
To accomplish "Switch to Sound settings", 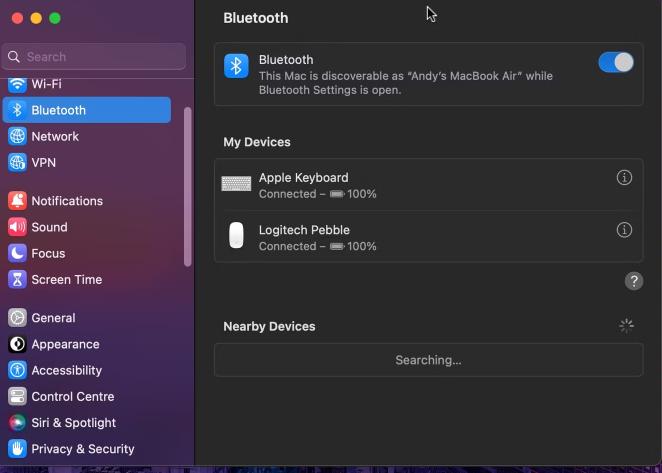I will [x=87, y=227].
